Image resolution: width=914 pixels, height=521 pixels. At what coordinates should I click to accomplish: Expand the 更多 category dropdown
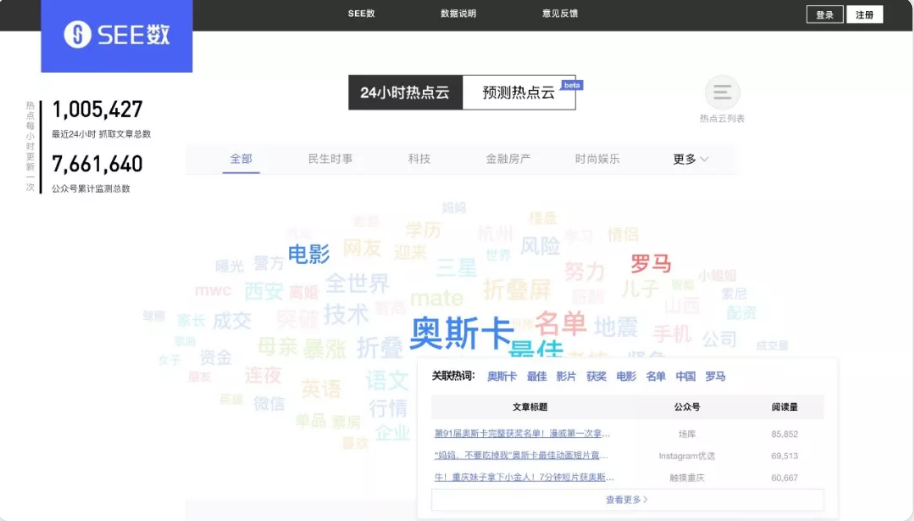(x=690, y=159)
